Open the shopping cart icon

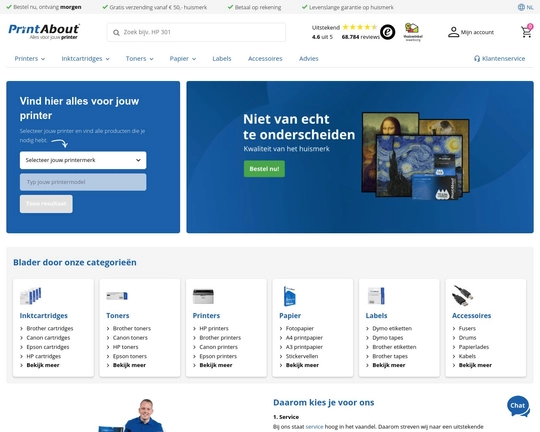(x=526, y=31)
